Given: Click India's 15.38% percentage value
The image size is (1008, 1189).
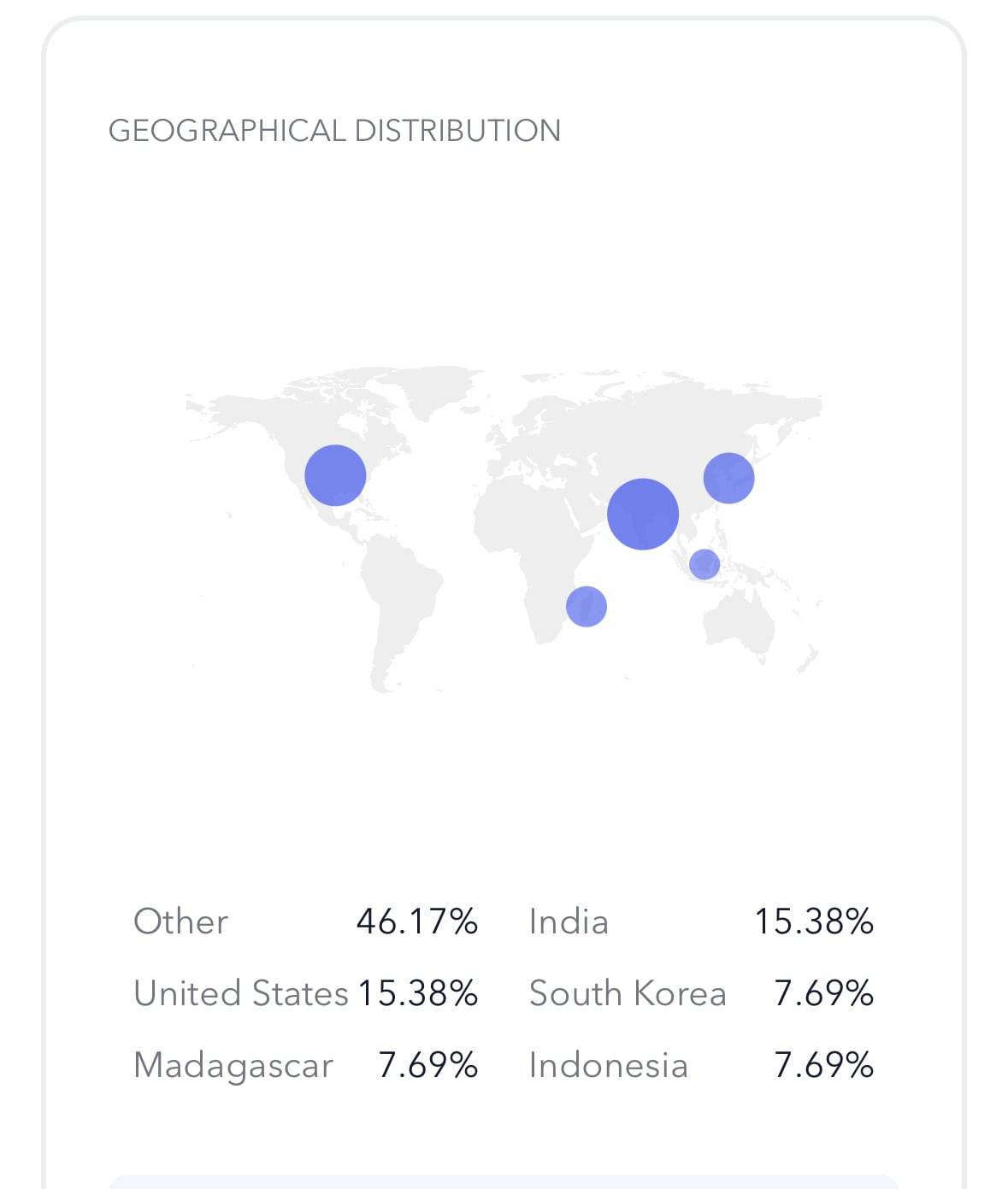Looking at the screenshot, I should [814, 921].
